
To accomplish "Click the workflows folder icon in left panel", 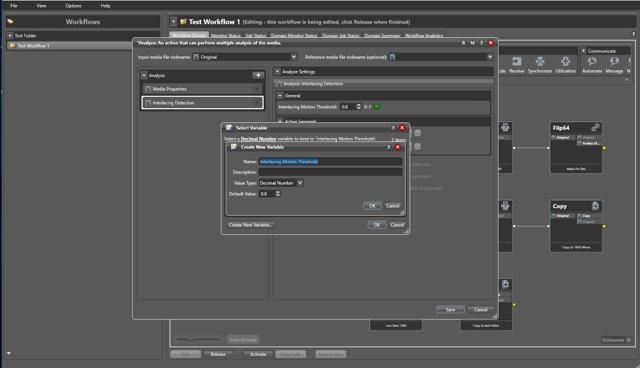I will [10, 22].
